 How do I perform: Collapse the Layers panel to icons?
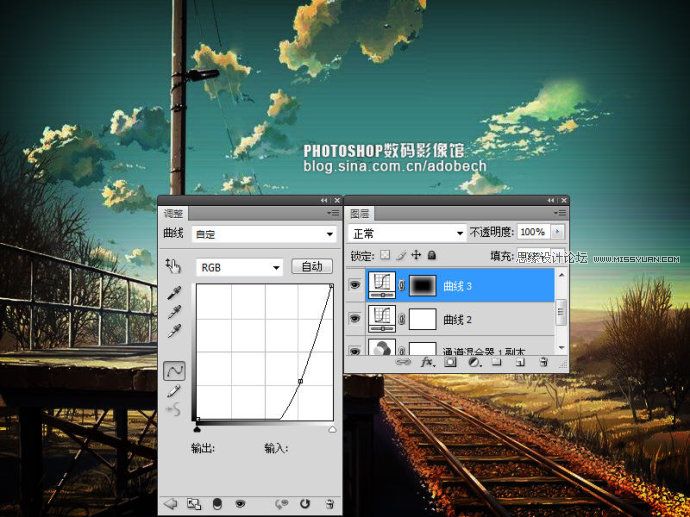tap(551, 200)
